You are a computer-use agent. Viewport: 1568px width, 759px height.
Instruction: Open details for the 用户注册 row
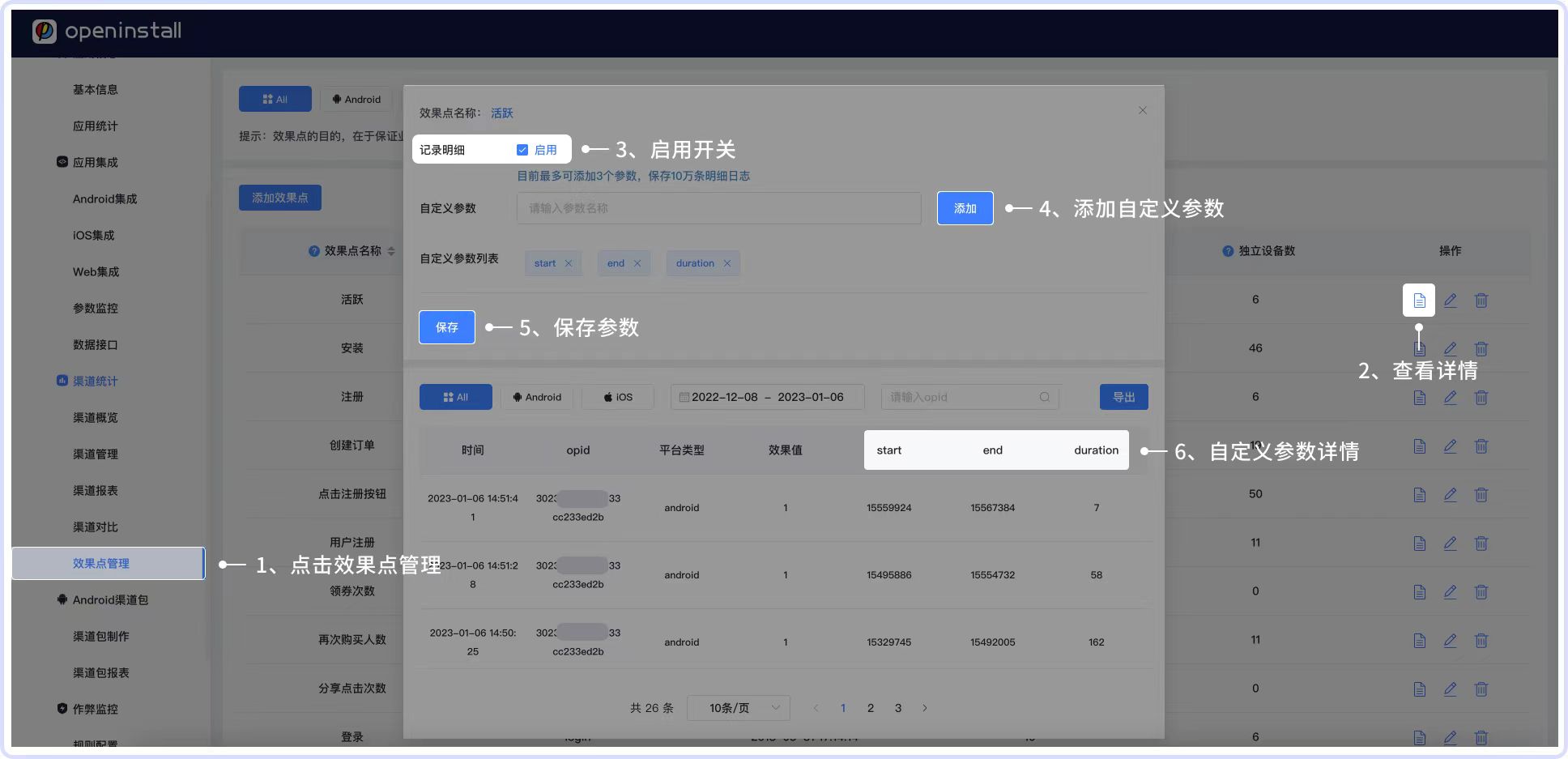tap(1419, 544)
